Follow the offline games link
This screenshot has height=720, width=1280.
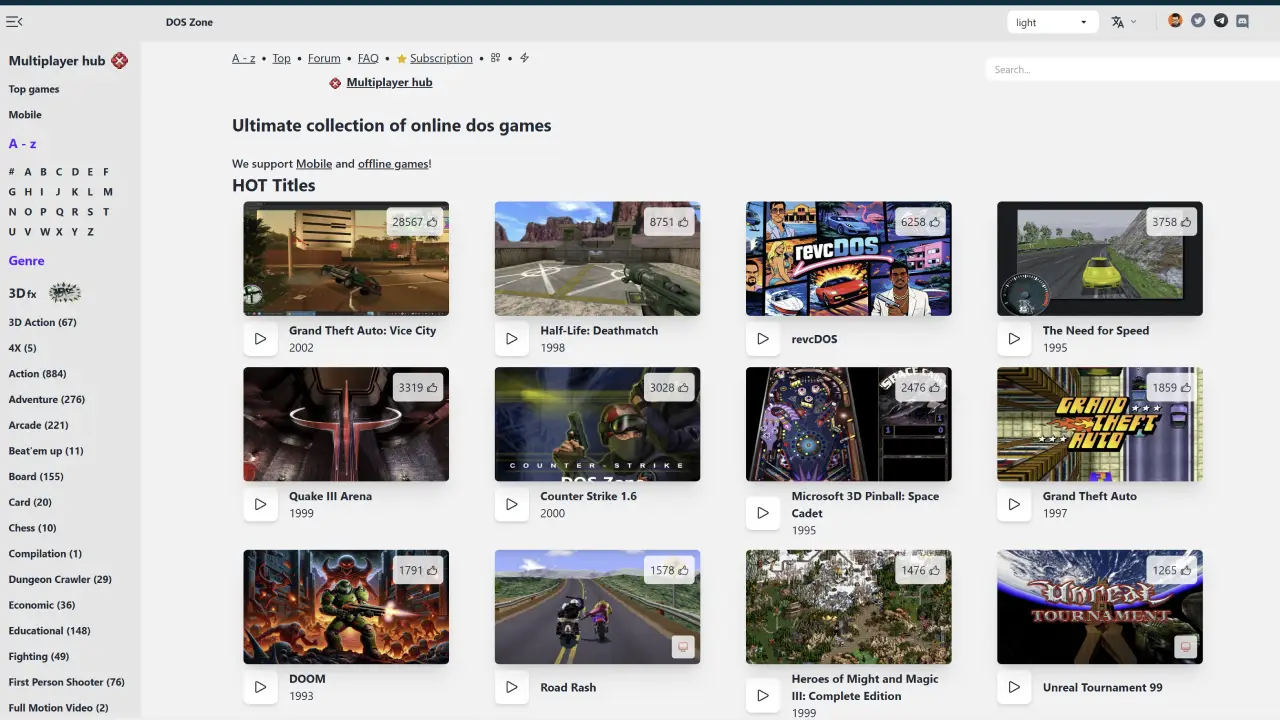[393, 164]
